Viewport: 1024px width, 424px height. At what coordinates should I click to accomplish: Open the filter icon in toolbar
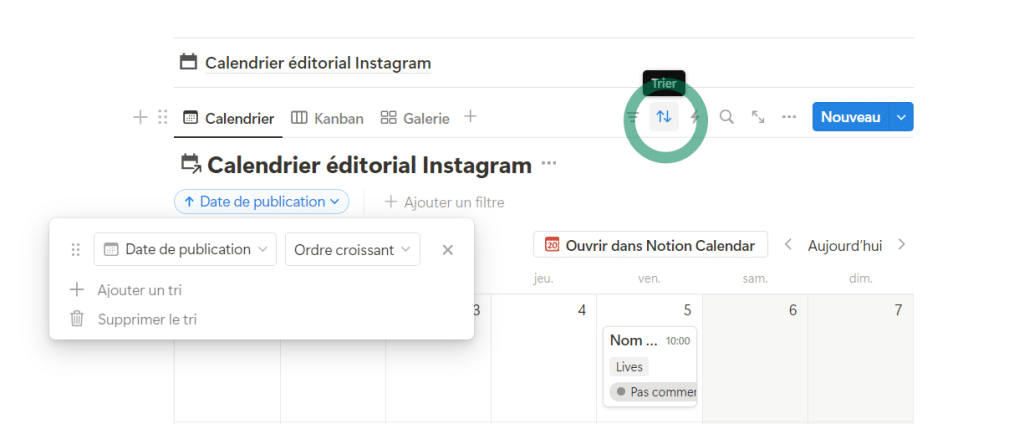coord(633,117)
